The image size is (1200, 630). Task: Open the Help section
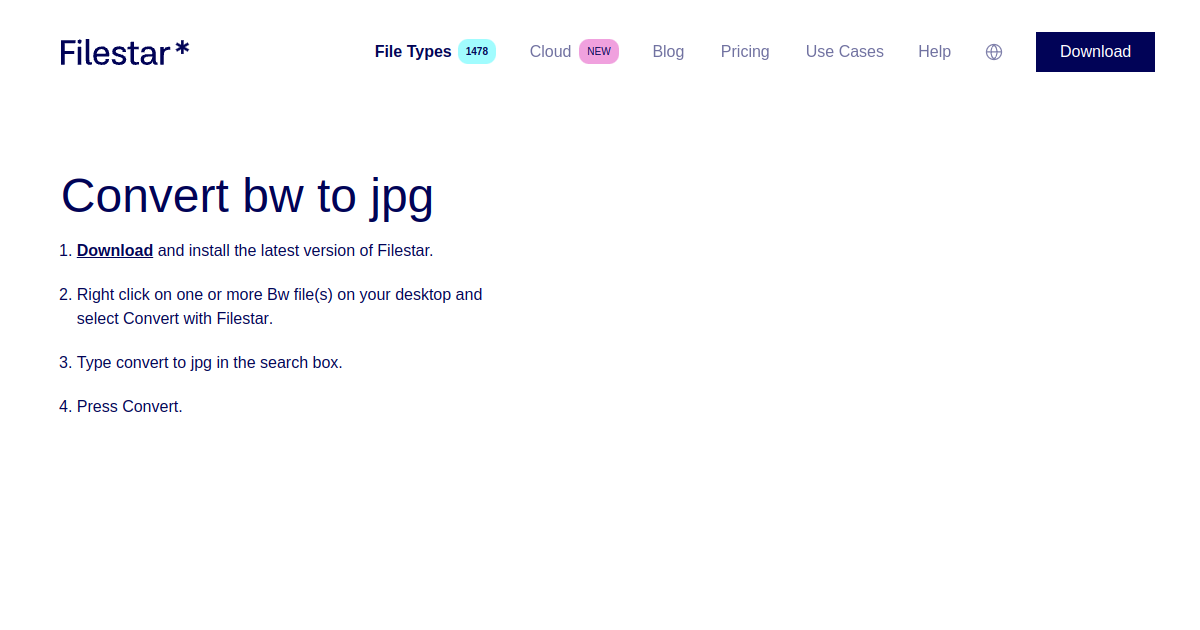tap(934, 51)
